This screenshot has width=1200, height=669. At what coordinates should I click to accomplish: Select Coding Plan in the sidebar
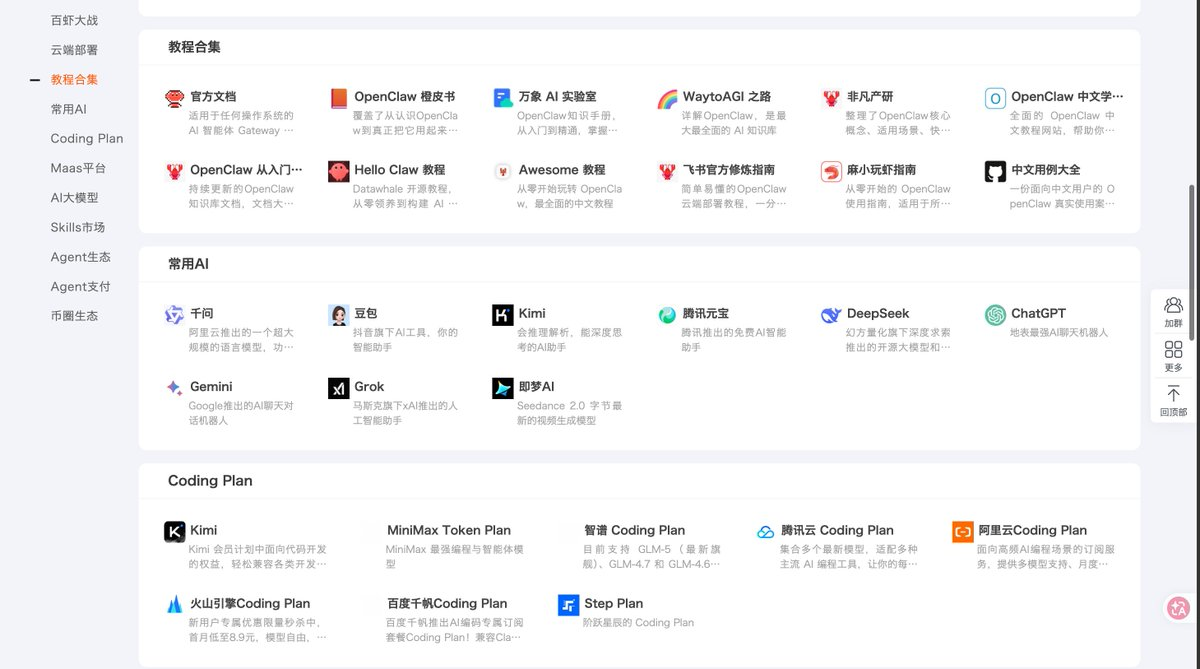[x=87, y=138]
